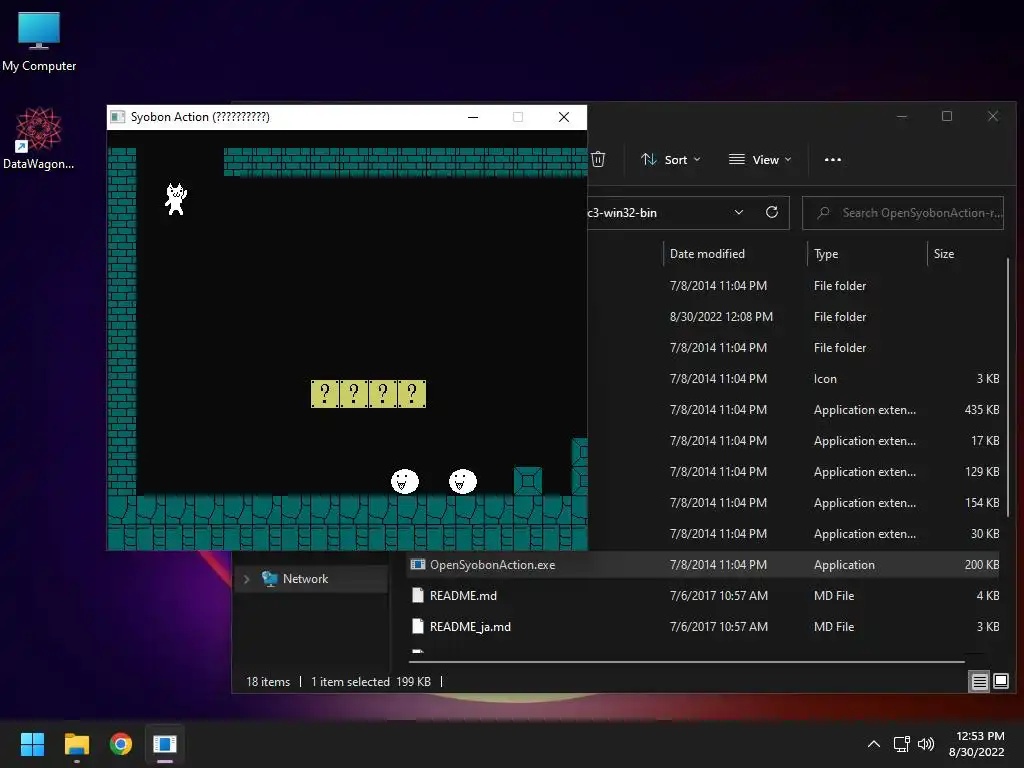Click the white cat character in game
Viewport: 1024px width, 768px height.
tap(175, 199)
